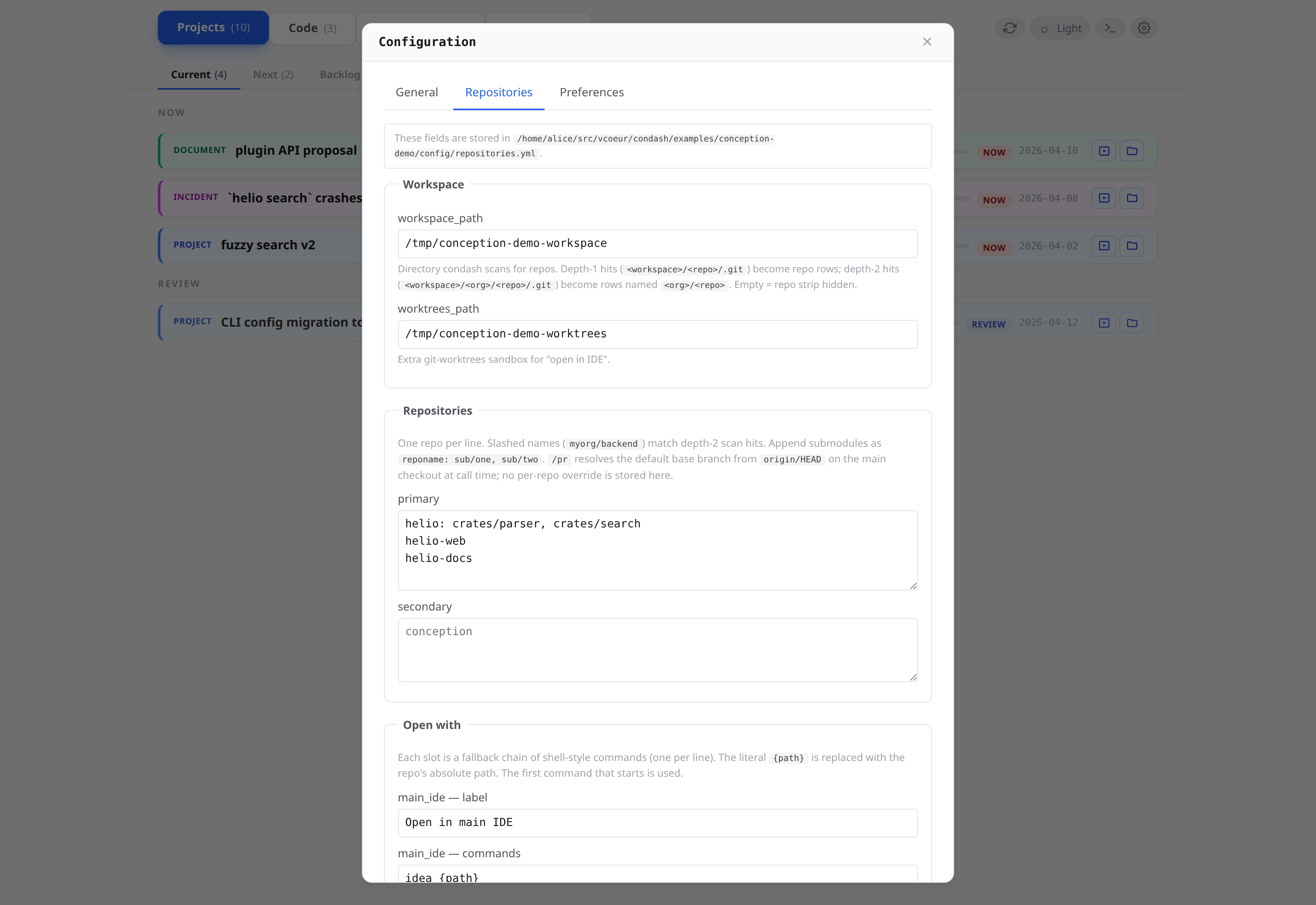Toggle the Light theme switch
Viewport: 1316px width, 905px height.
(x=1060, y=27)
